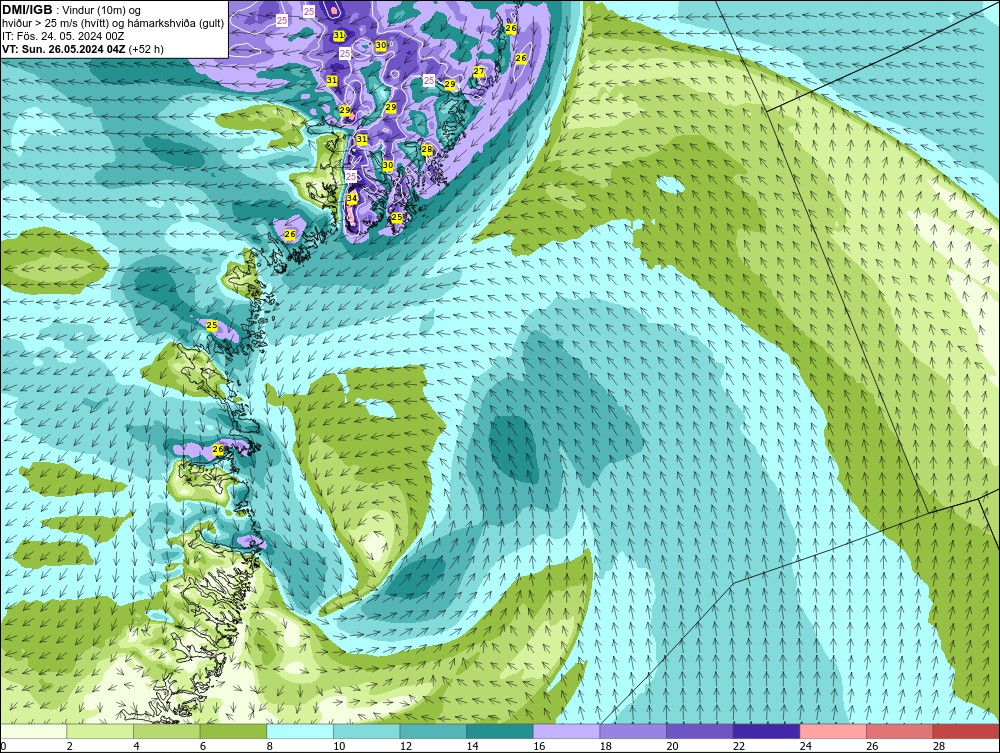Click the legend scale value 8

(269, 746)
